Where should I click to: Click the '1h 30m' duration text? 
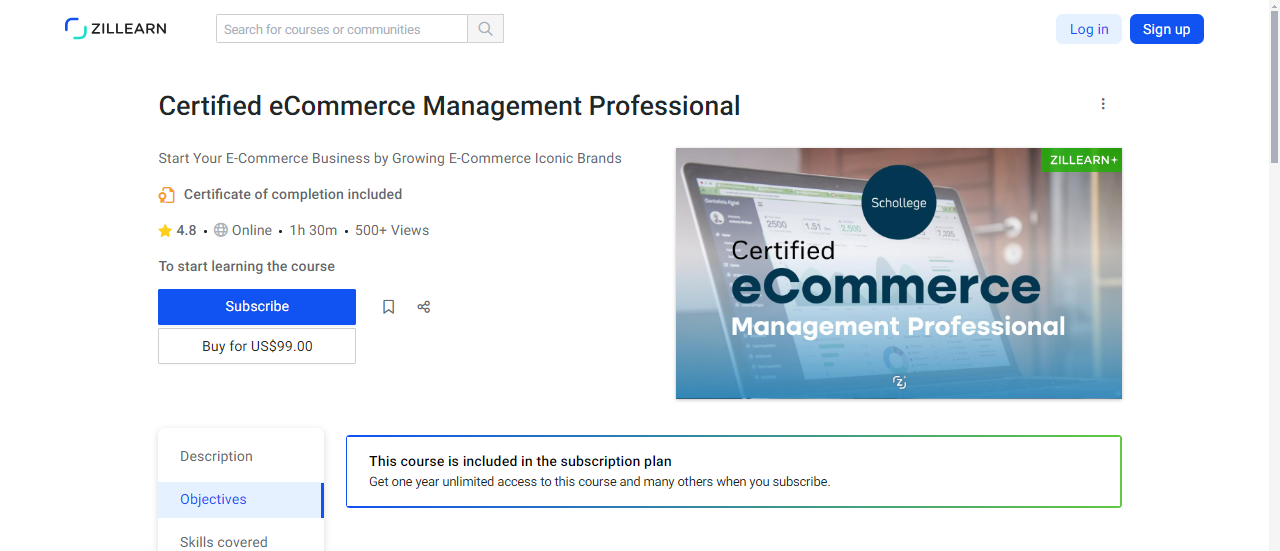pyautogui.click(x=314, y=231)
